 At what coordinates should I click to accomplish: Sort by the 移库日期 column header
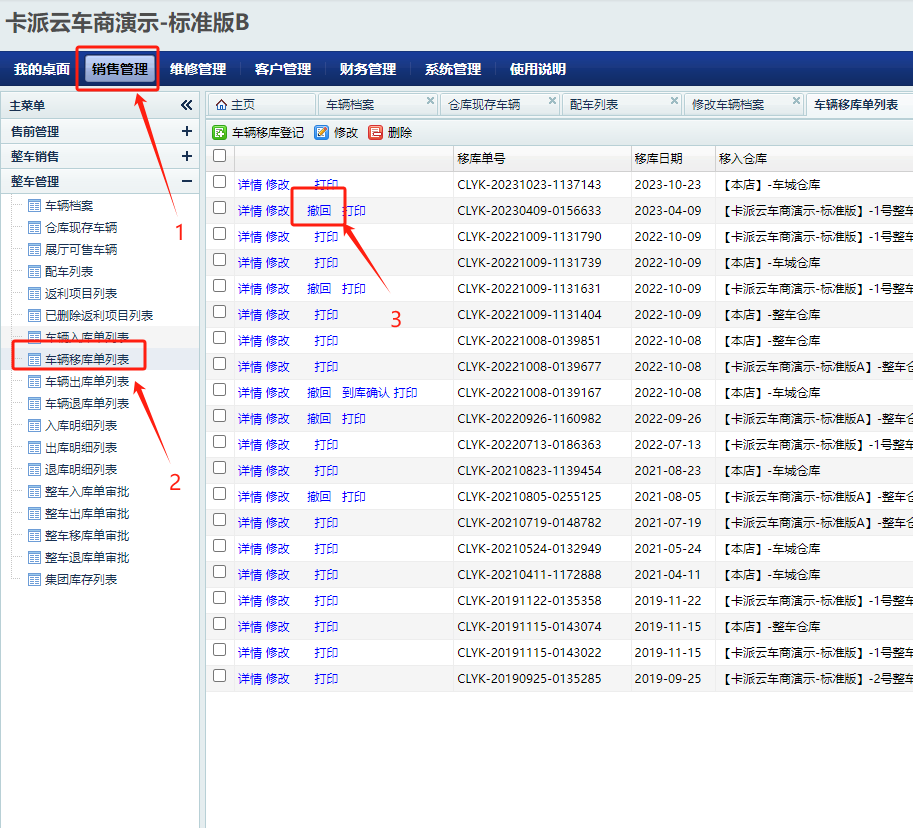pyautogui.click(x=658, y=159)
